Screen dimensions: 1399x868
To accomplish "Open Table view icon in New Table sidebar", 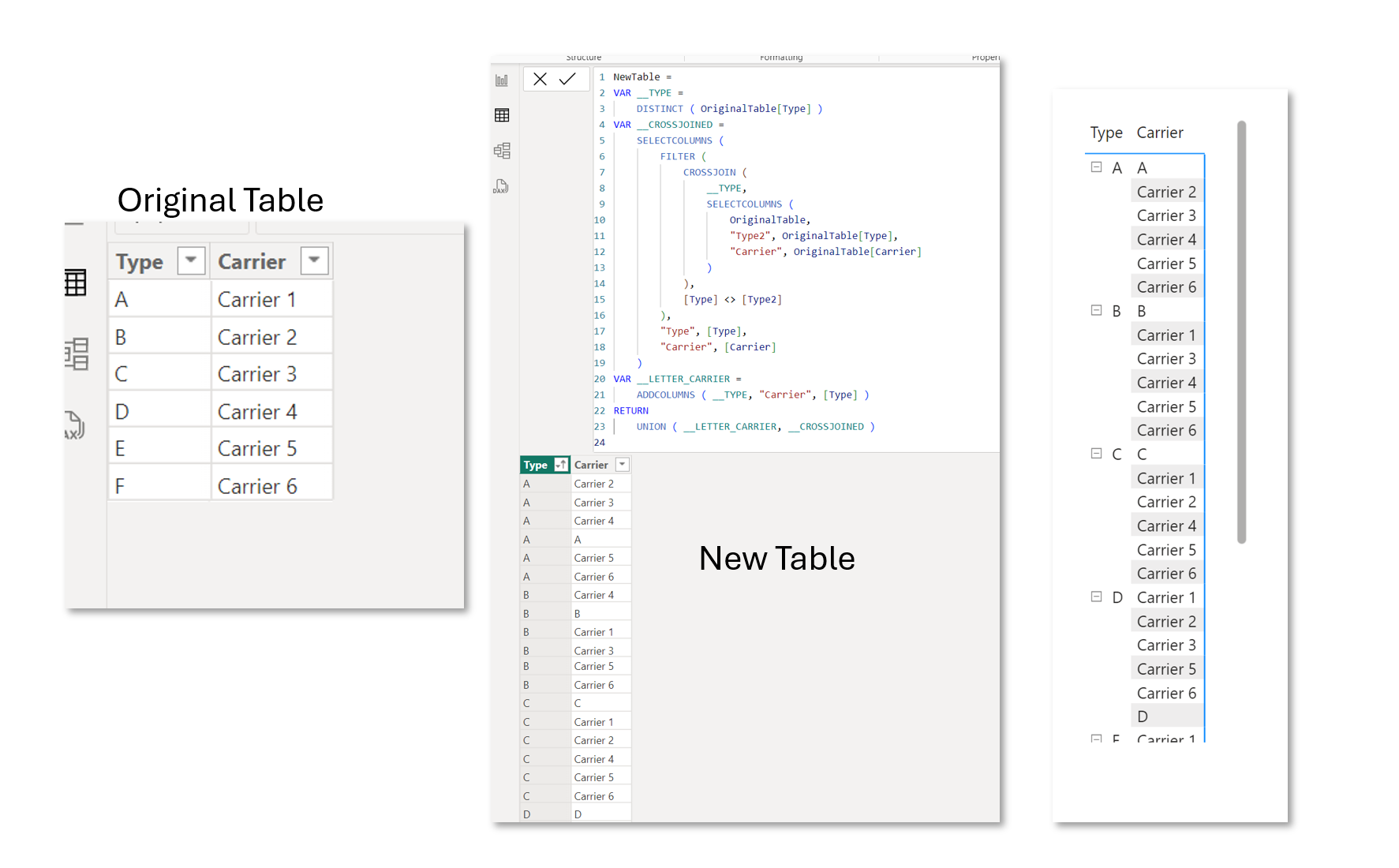I will tap(502, 115).
